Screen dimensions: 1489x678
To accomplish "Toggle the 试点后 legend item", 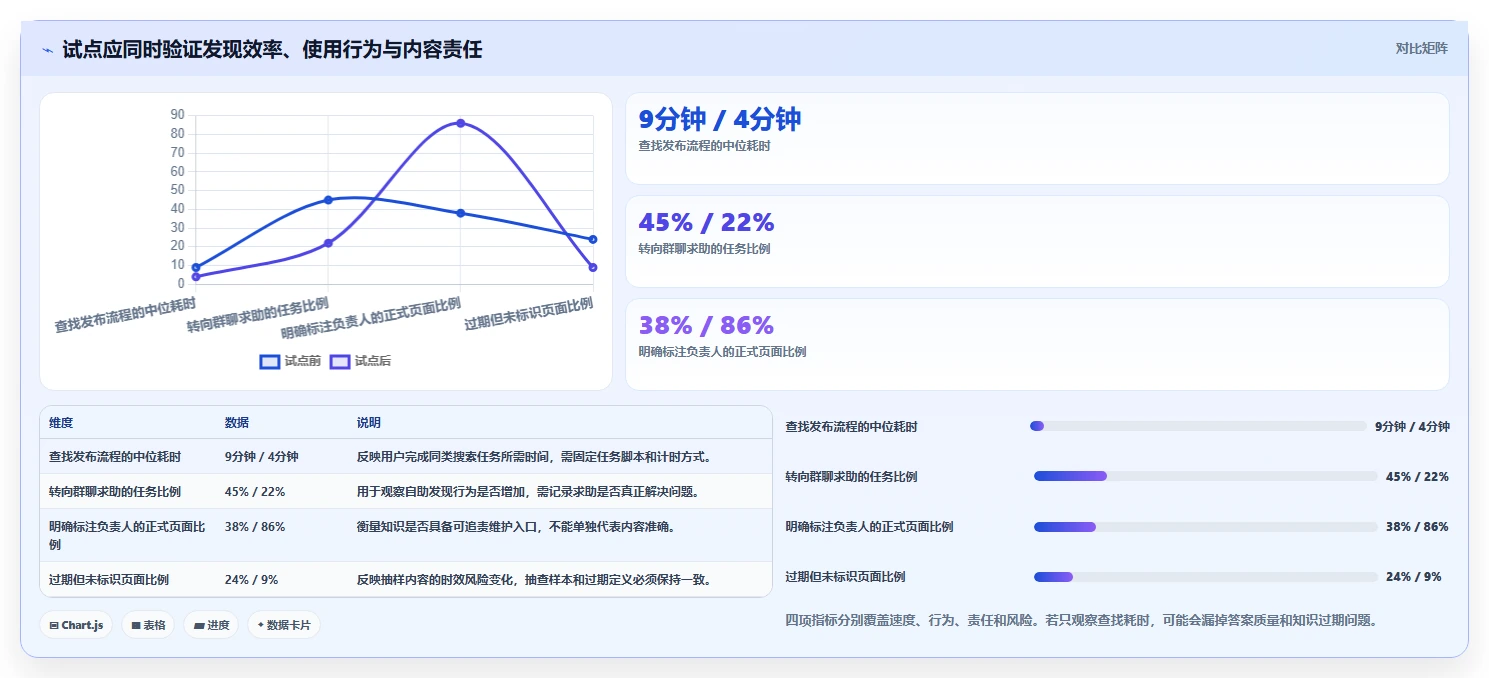I will point(360,361).
